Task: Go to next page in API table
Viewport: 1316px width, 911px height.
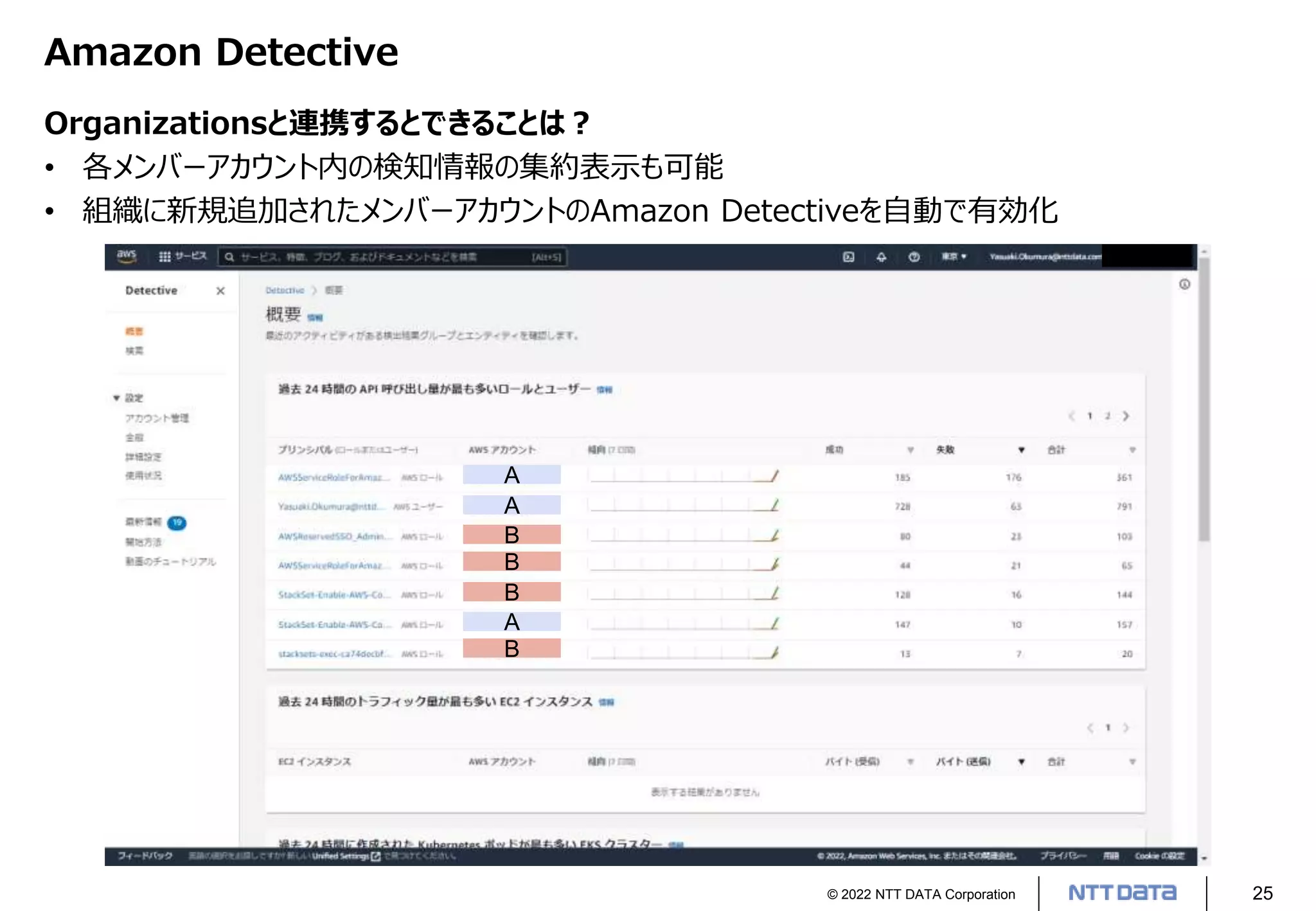Action: pos(1126,416)
